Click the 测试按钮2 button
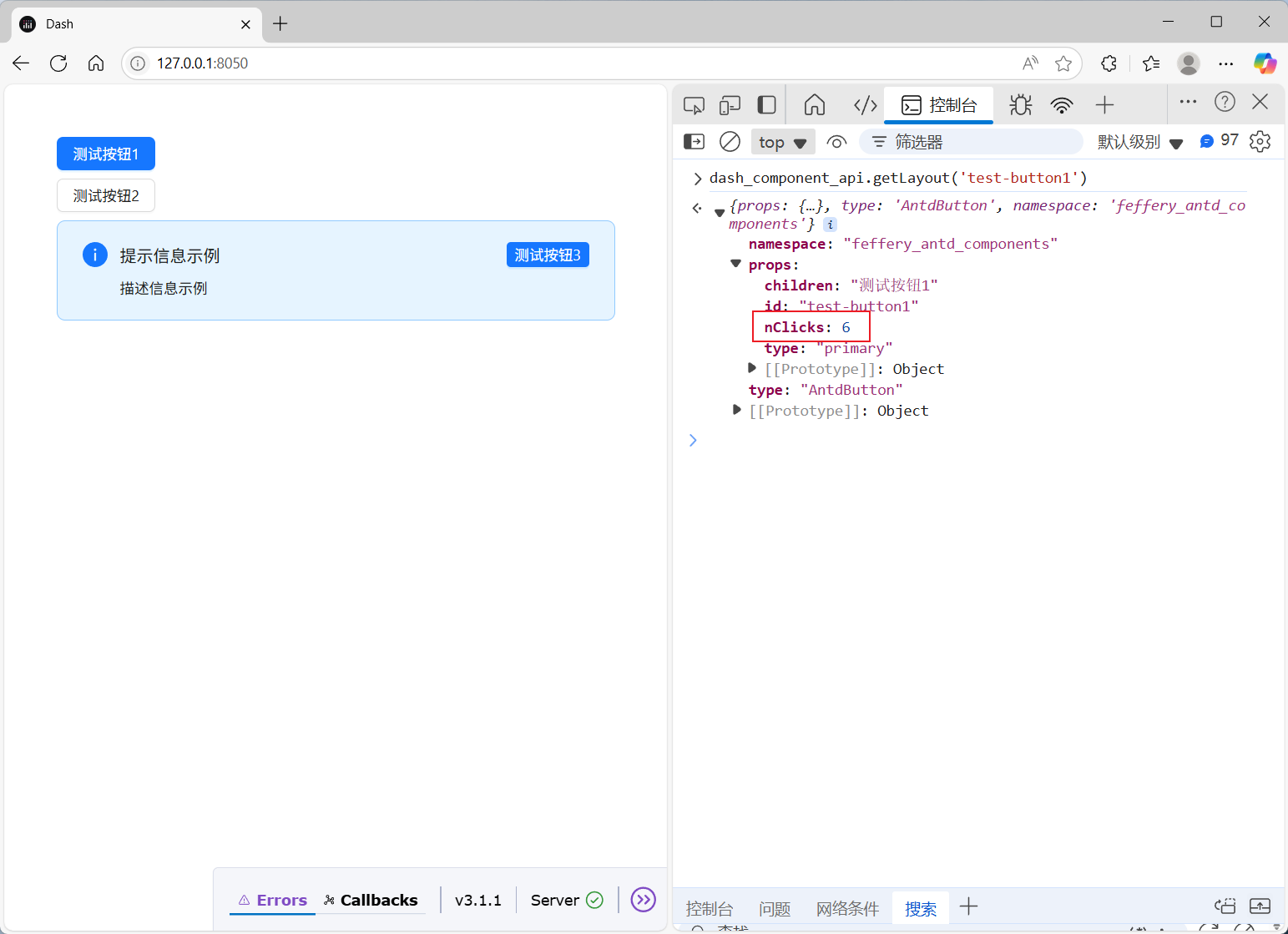Image resolution: width=1288 pixels, height=934 pixels. [x=106, y=195]
